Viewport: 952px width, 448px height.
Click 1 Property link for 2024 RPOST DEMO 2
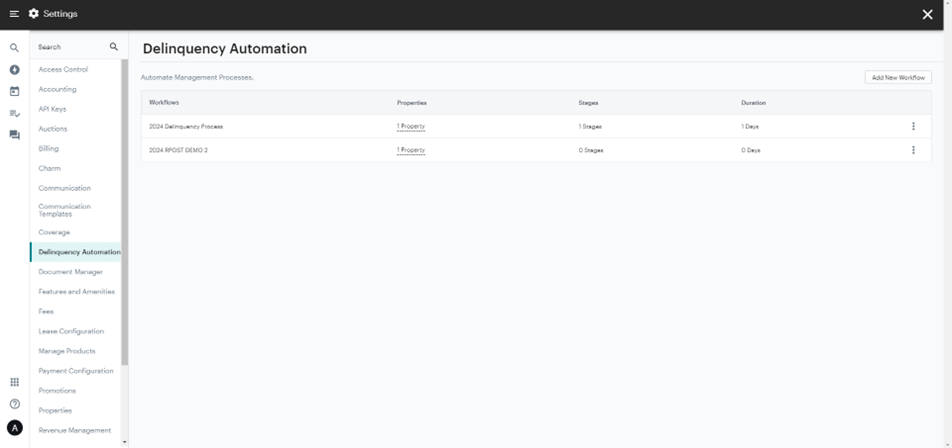411,150
